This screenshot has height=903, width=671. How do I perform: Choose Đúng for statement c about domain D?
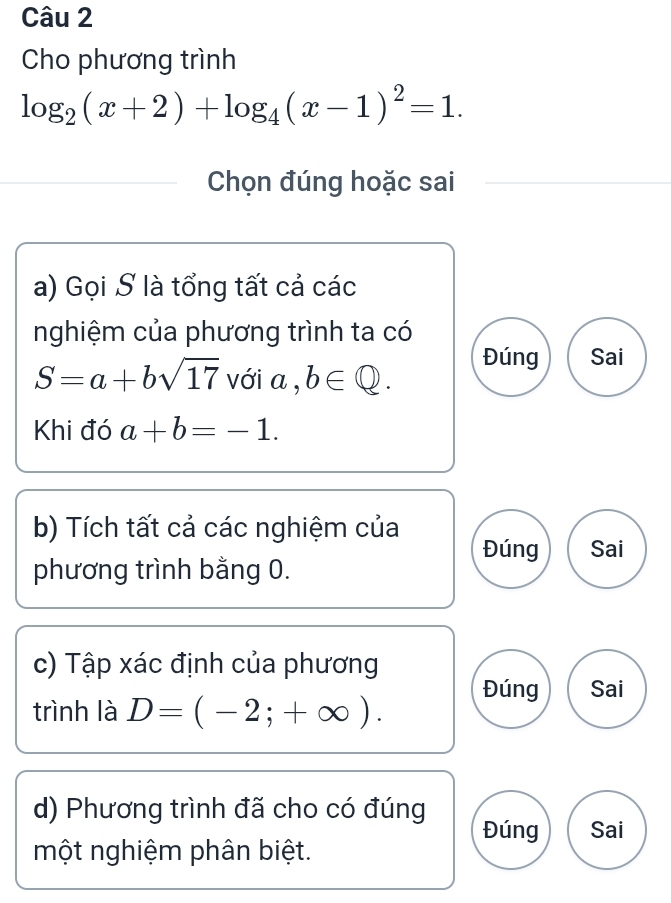tap(511, 689)
